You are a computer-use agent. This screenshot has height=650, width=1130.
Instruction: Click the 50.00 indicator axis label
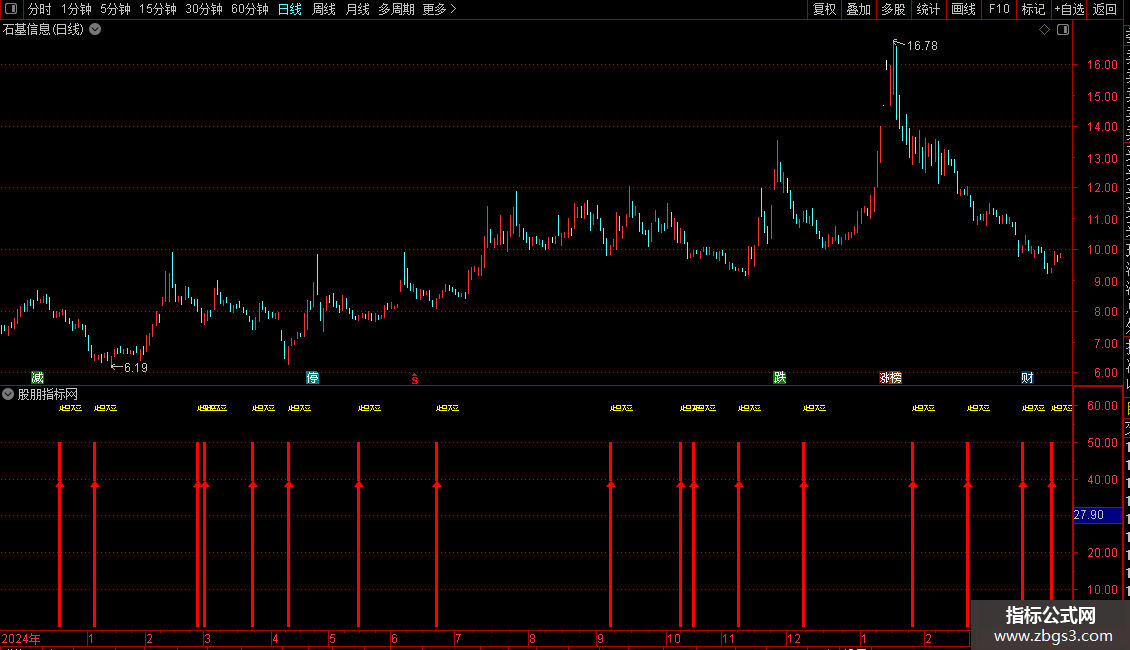click(1102, 442)
